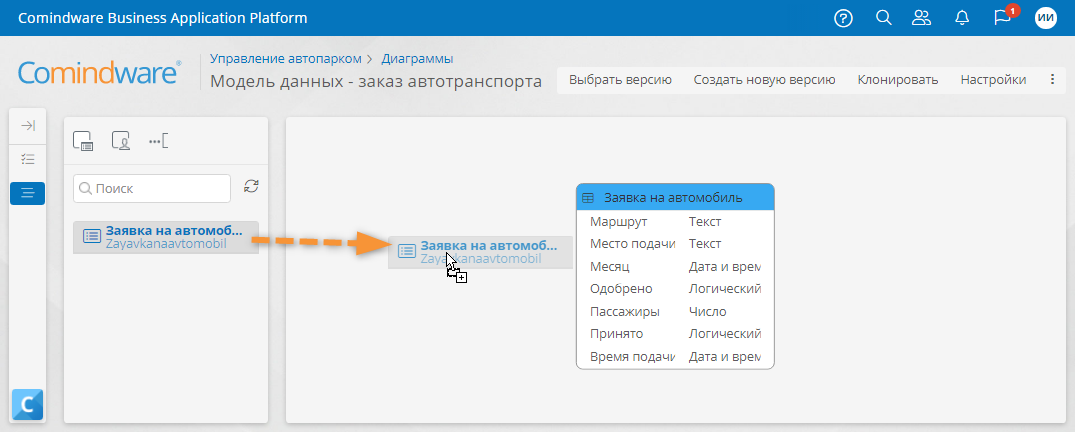Click Выбрать версию button

coord(620,80)
